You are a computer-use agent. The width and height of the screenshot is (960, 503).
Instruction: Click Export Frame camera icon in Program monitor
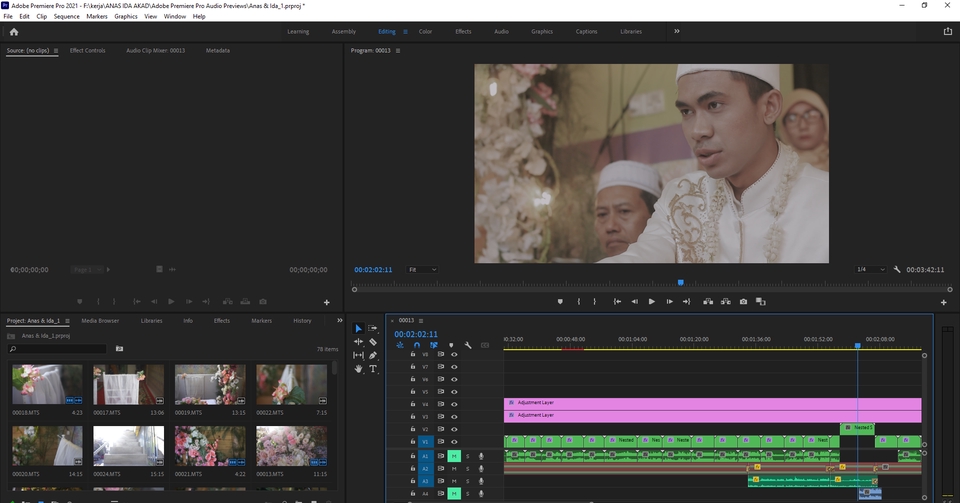(743, 301)
